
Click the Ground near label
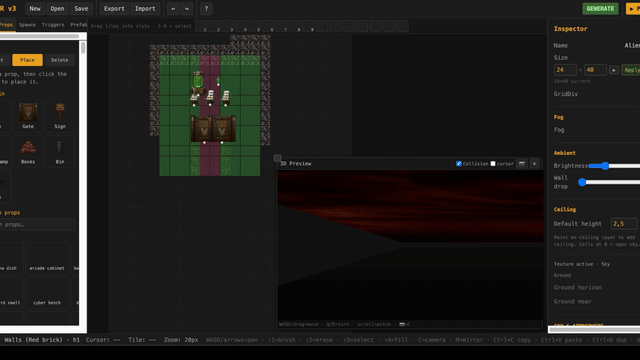click(572, 301)
